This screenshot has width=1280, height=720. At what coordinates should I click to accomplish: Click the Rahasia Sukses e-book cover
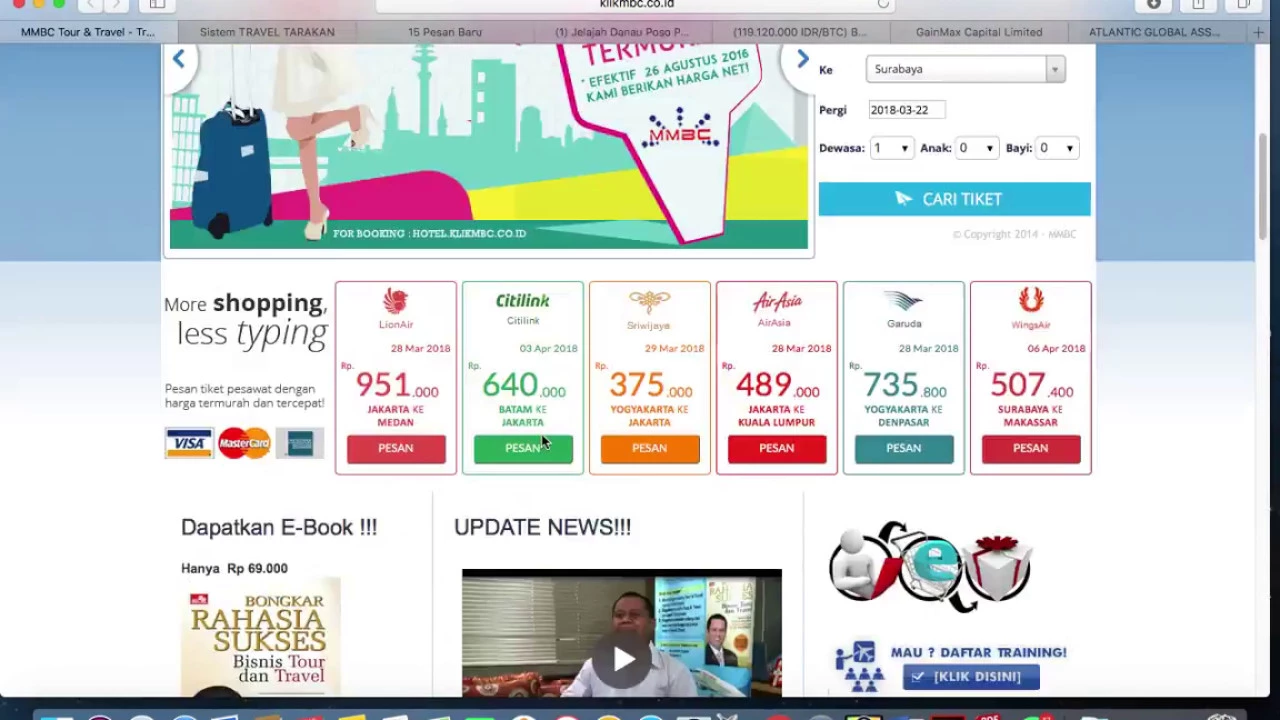click(261, 637)
